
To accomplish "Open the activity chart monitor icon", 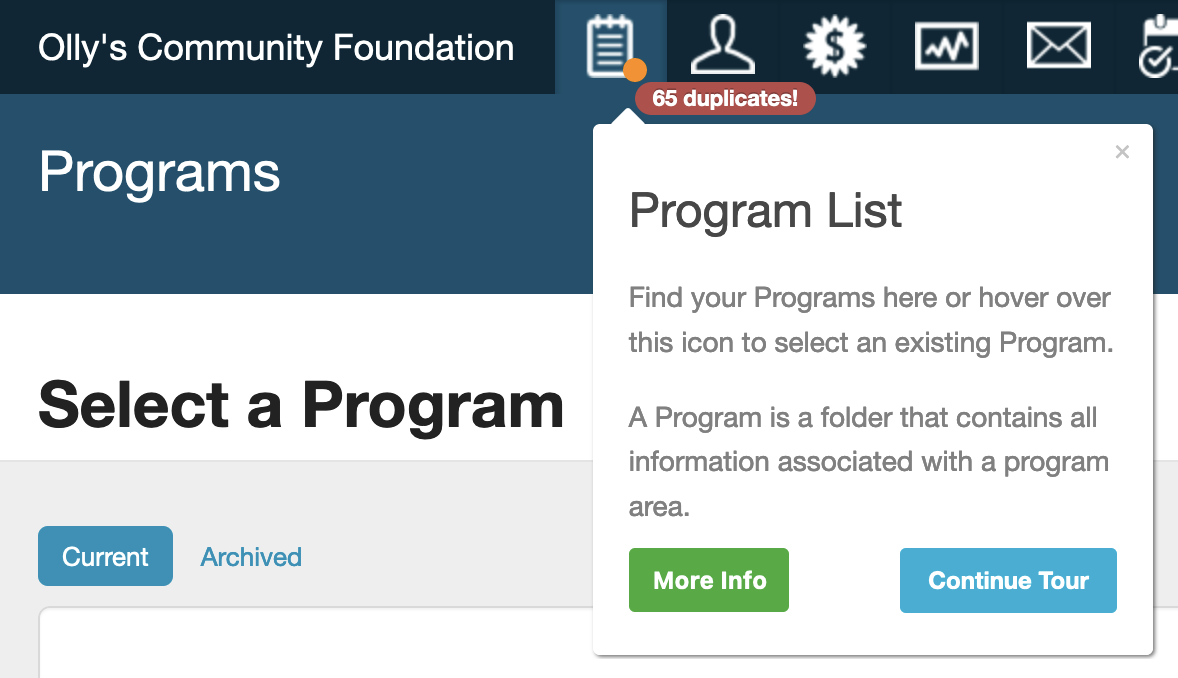I will coord(946,46).
